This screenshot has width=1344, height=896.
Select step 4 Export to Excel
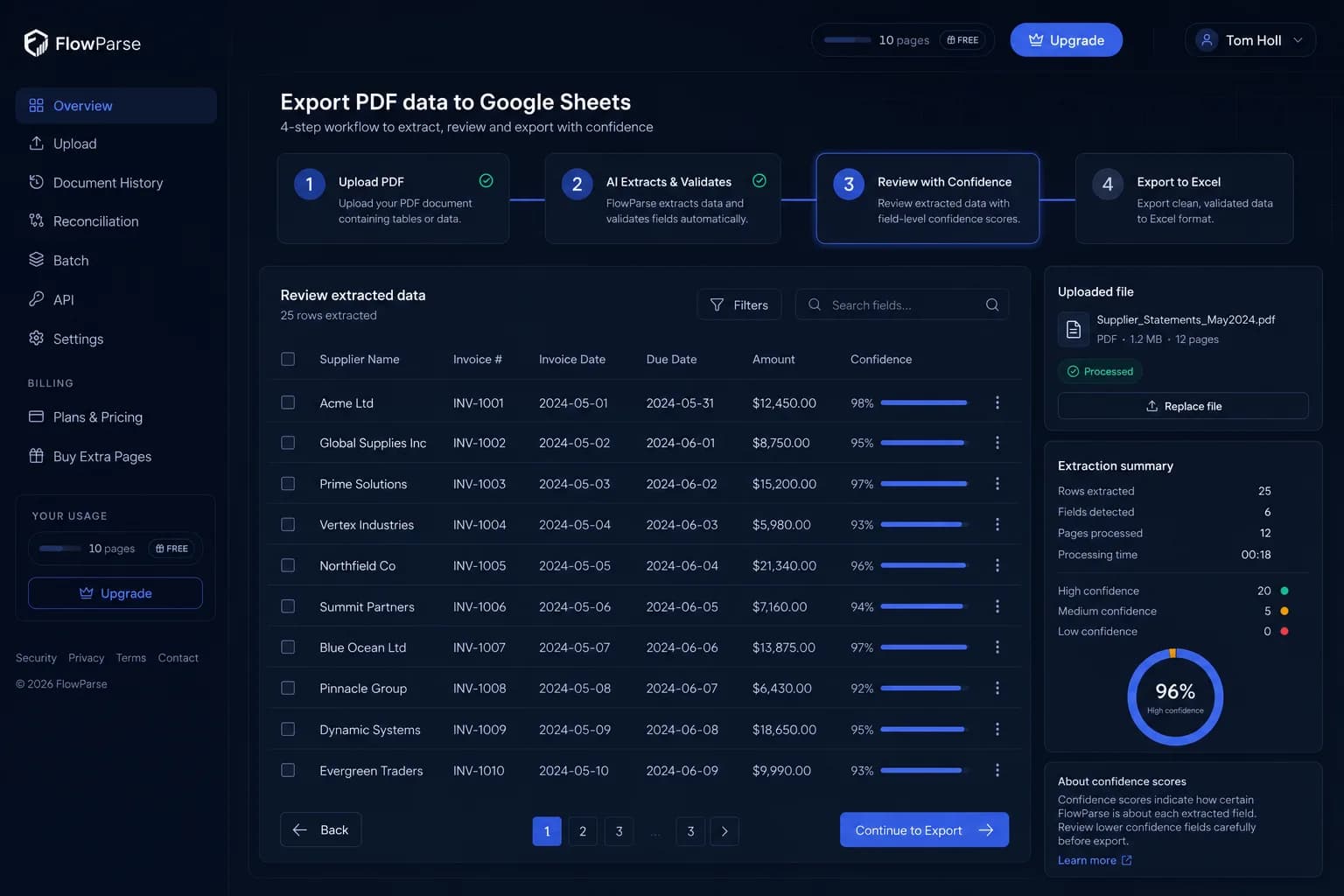[1184, 199]
